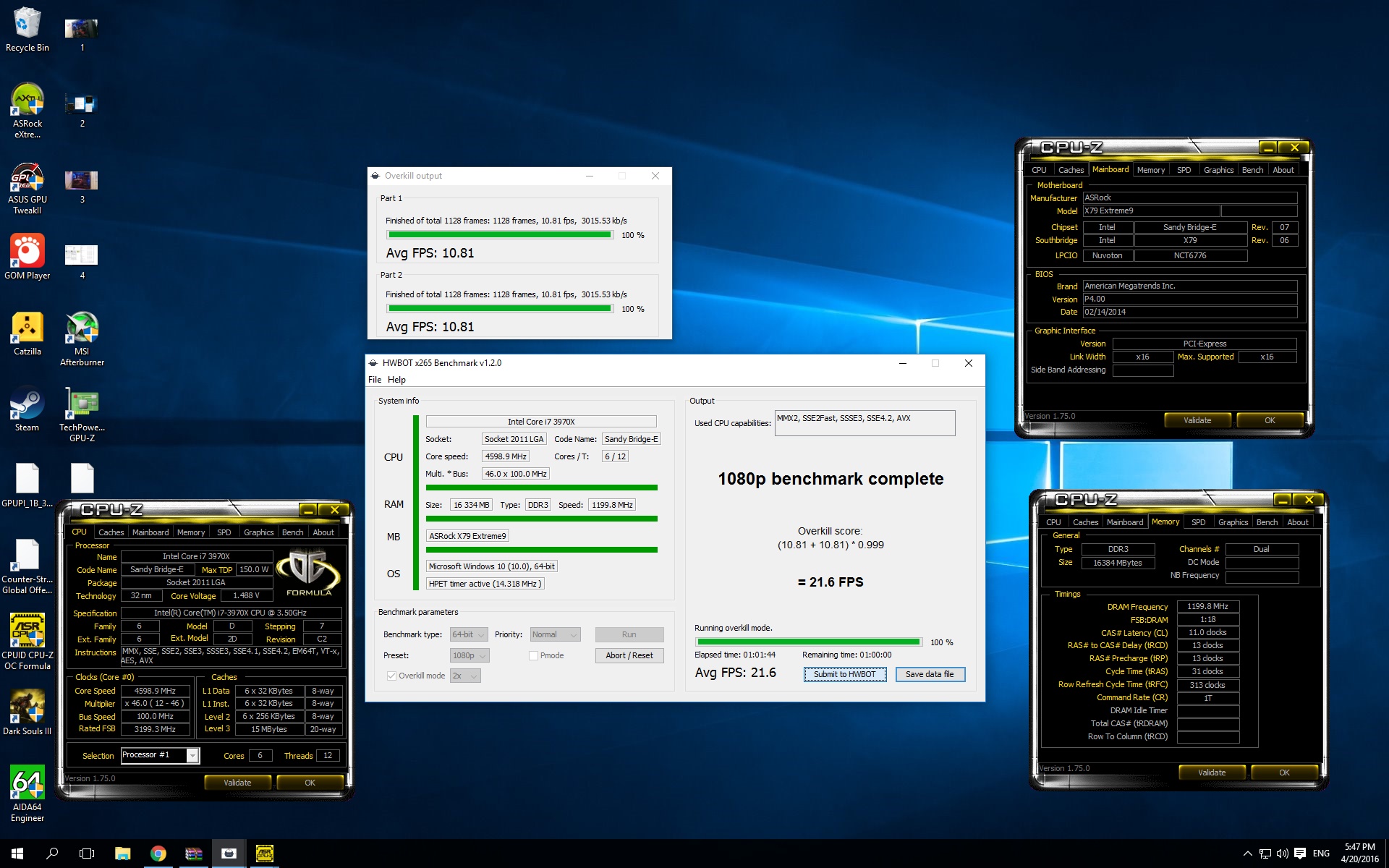Click Part 2 progress bar in Overkill output

click(x=500, y=309)
